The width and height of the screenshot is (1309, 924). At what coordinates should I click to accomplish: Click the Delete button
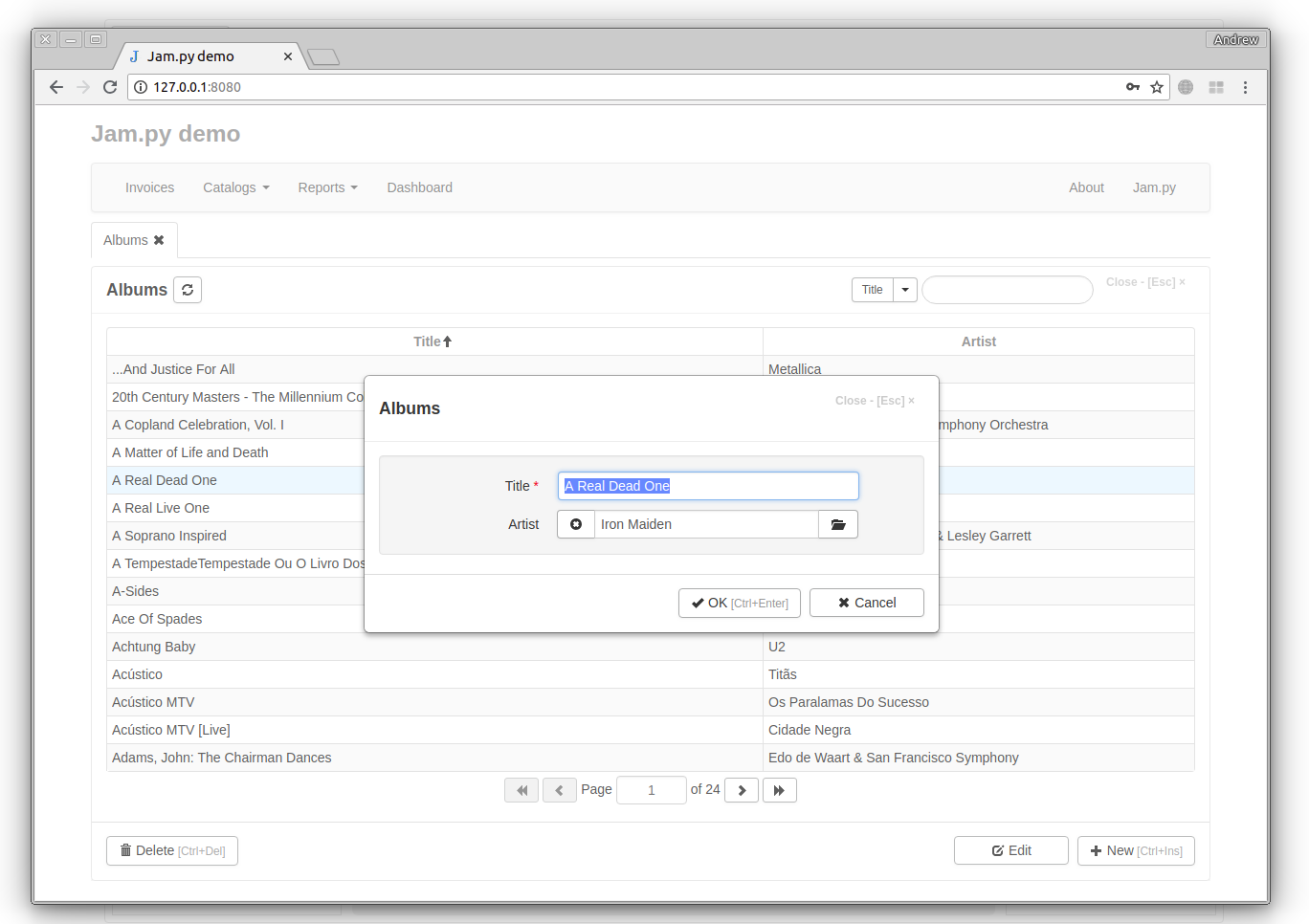172,850
